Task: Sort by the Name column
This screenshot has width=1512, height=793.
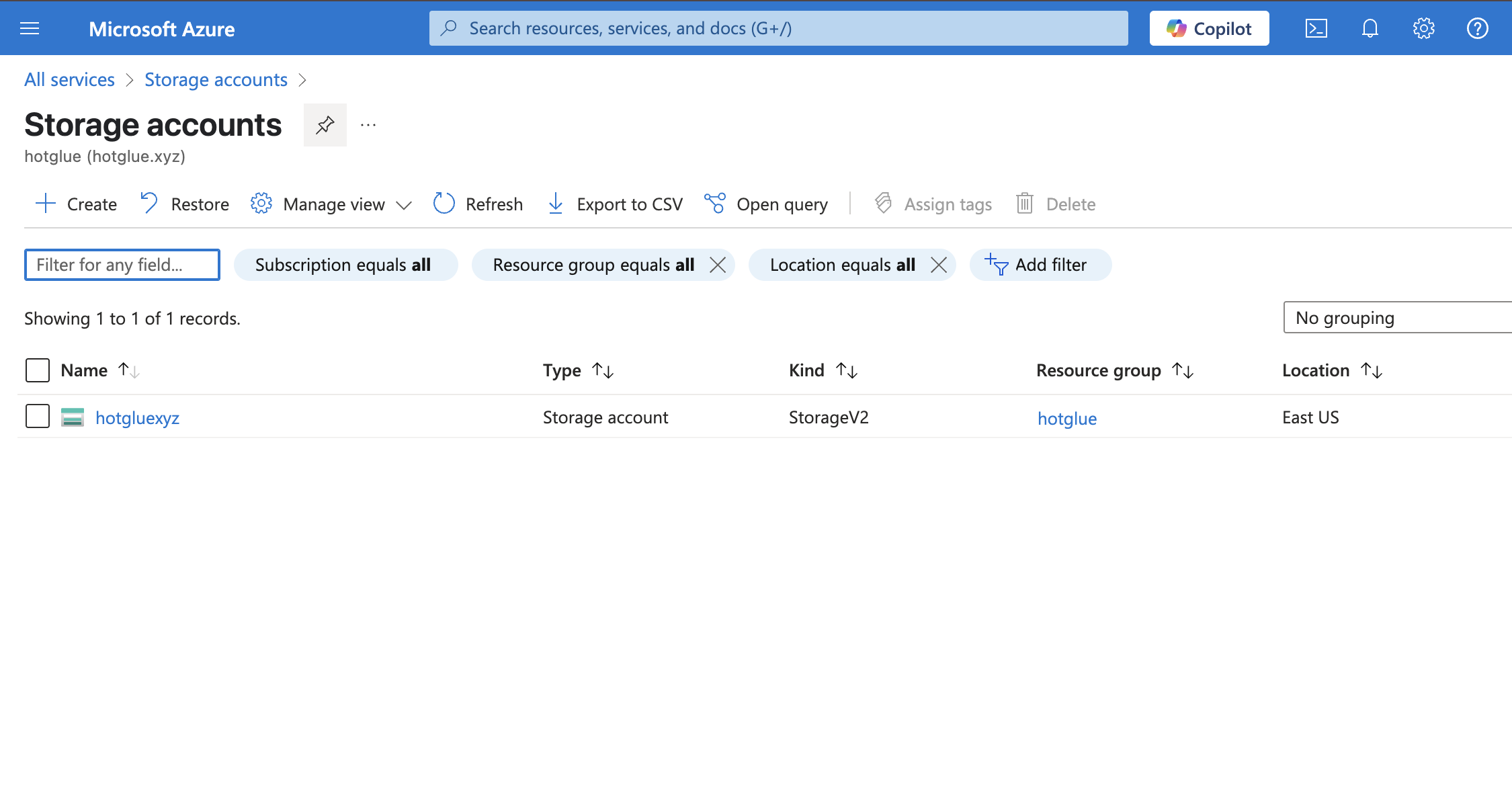Action: pos(100,370)
